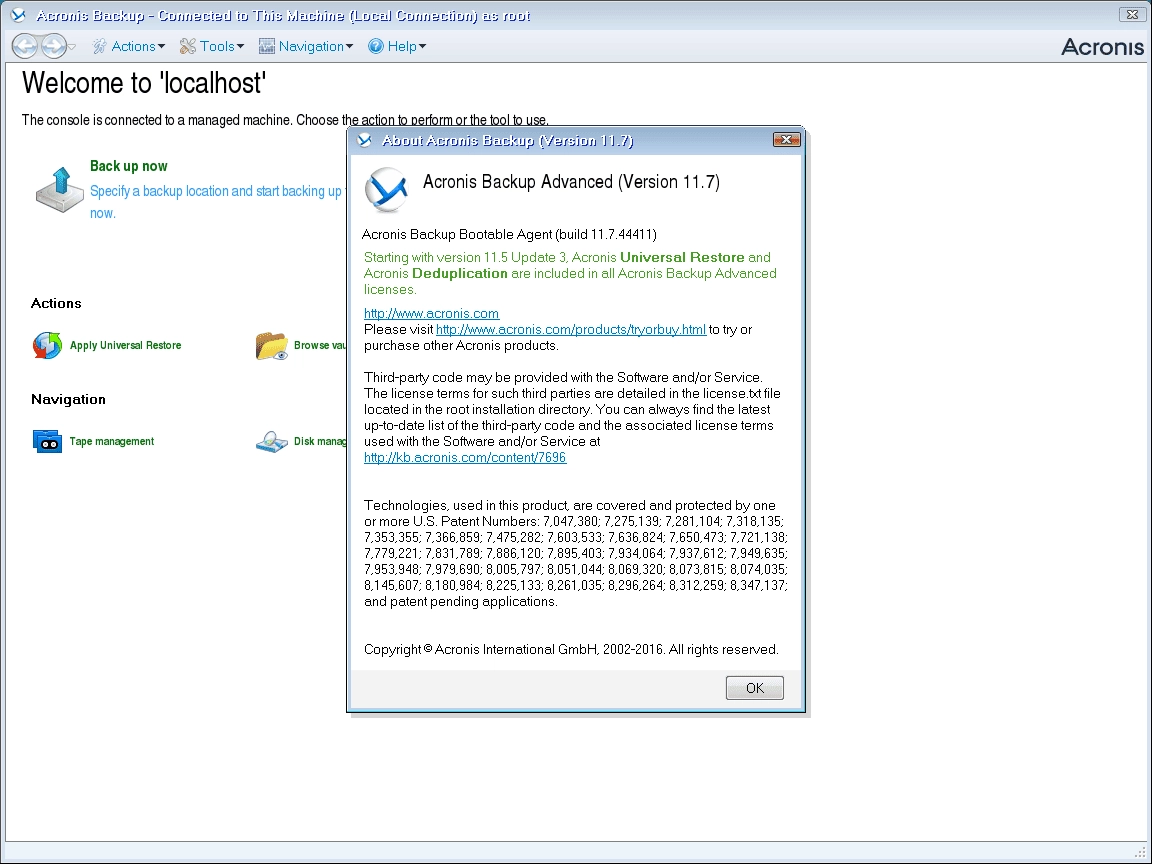Click the Copyright Acronis International GmbH line
Viewport: 1152px width, 864px height.
[x=571, y=649]
